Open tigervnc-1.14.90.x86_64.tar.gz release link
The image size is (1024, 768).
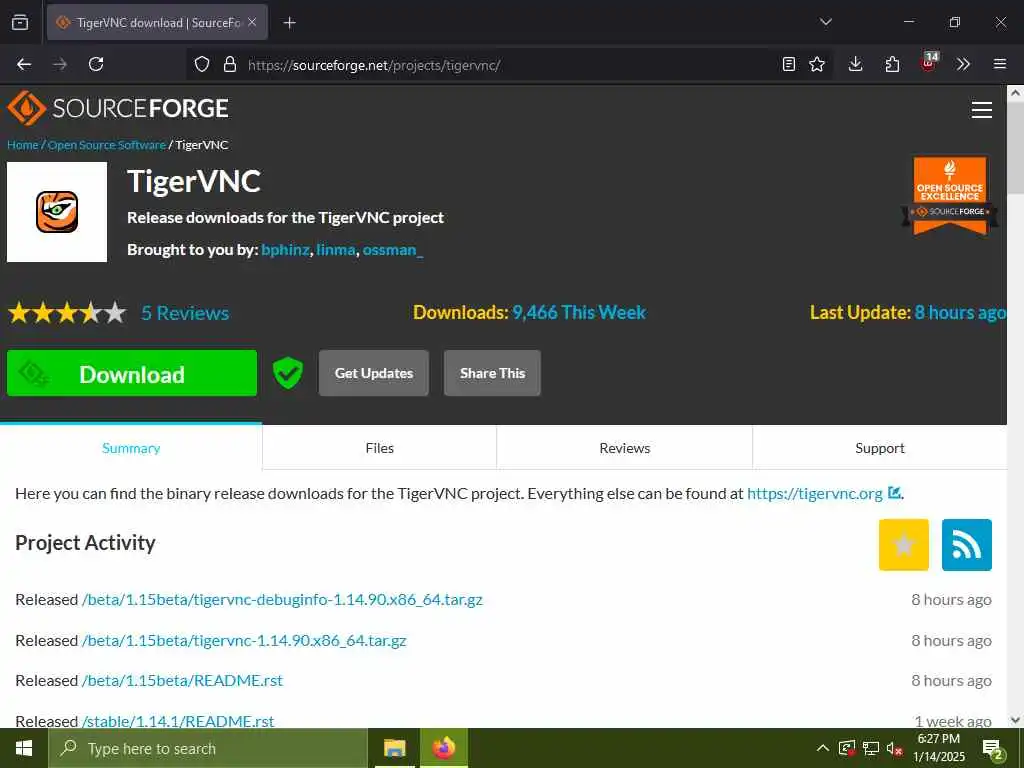tap(244, 641)
